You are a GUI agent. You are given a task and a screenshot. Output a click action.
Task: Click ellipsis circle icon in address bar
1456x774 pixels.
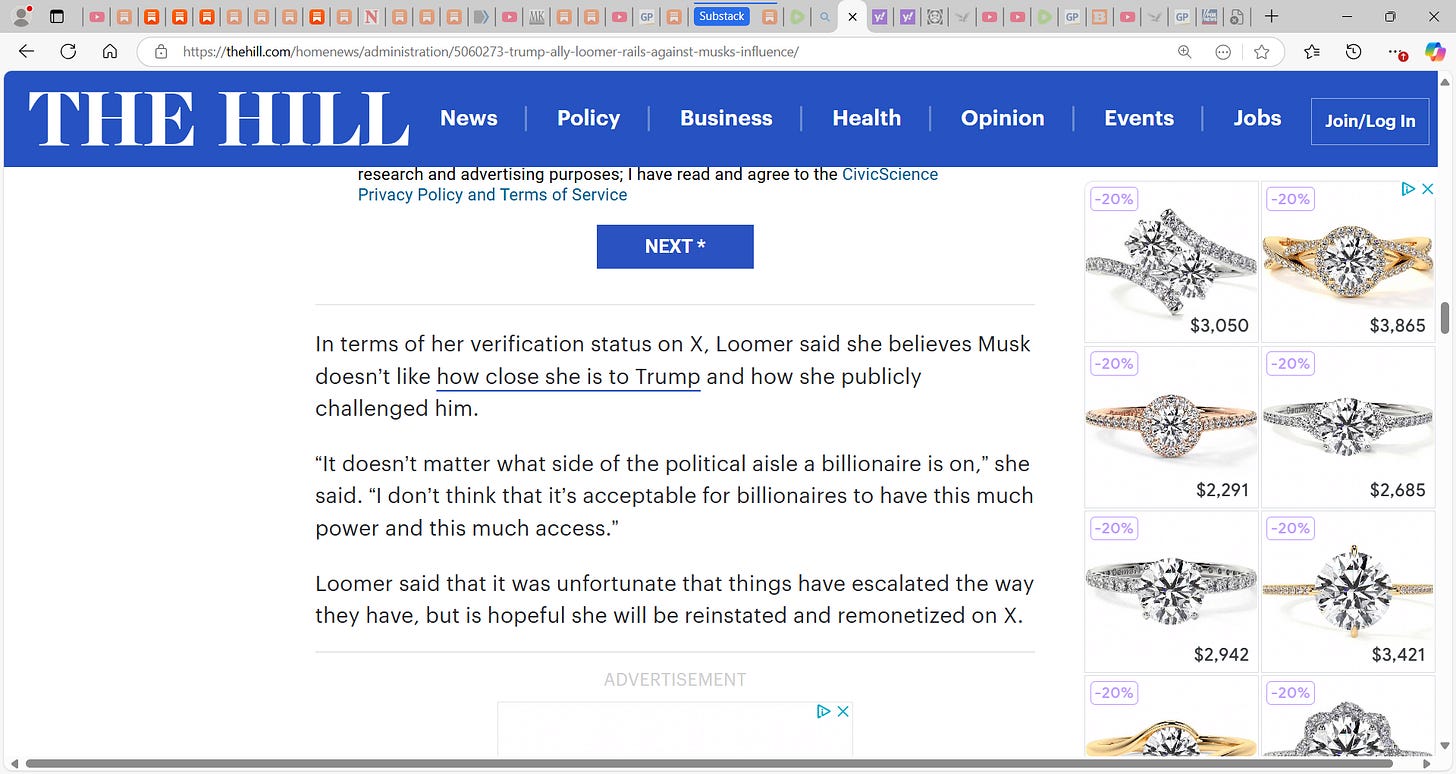tap(1222, 52)
